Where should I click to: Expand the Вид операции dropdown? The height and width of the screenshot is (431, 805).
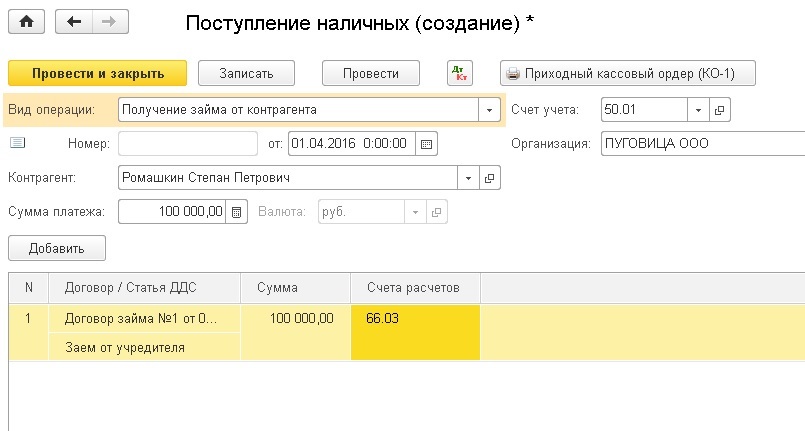pyautogui.click(x=489, y=109)
